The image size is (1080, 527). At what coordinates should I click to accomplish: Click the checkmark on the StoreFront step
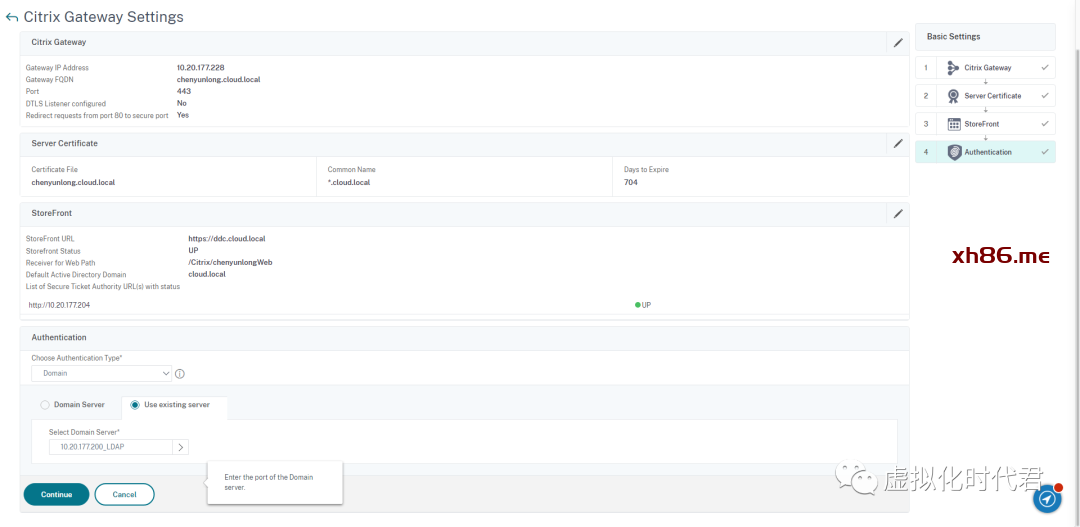tap(1045, 124)
